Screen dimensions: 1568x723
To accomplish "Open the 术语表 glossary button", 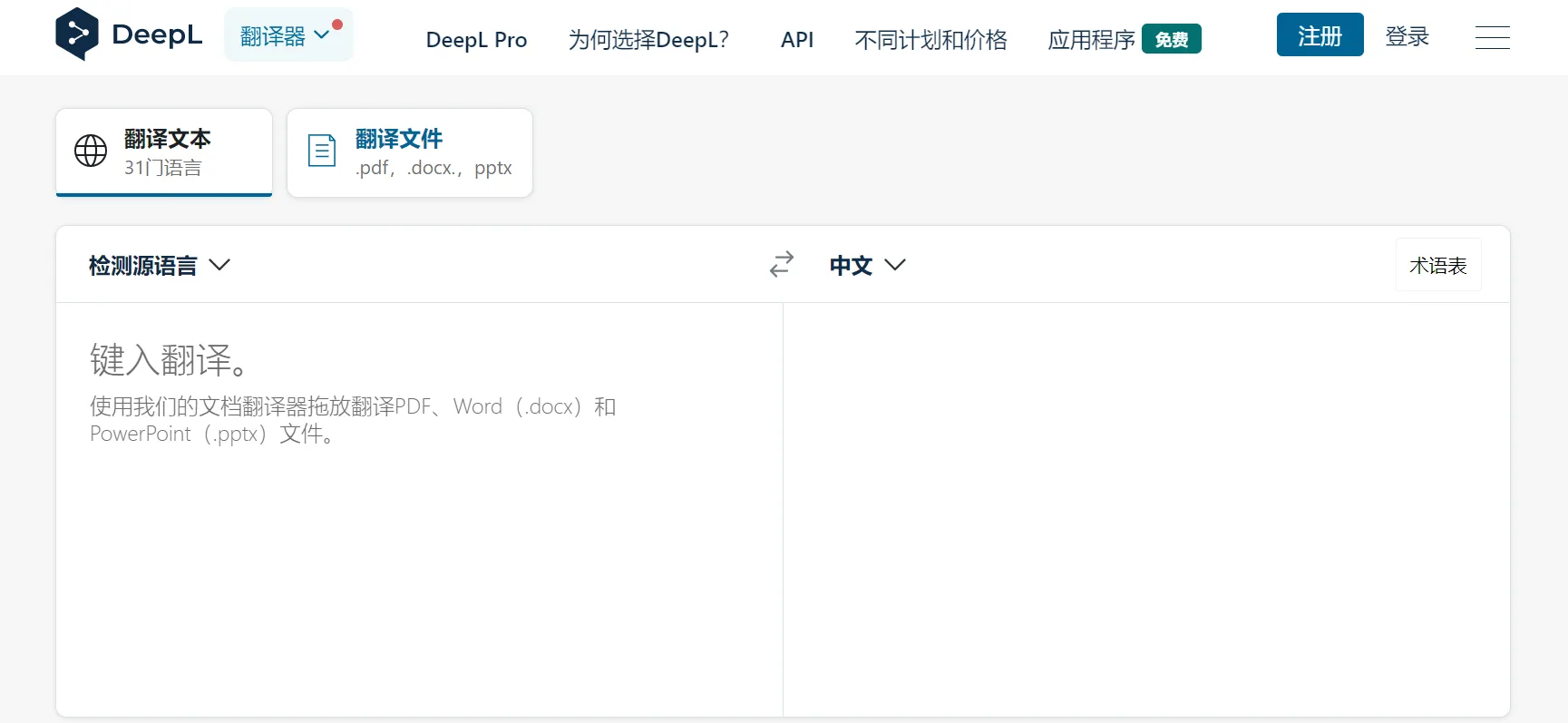I will pos(1437,265).
